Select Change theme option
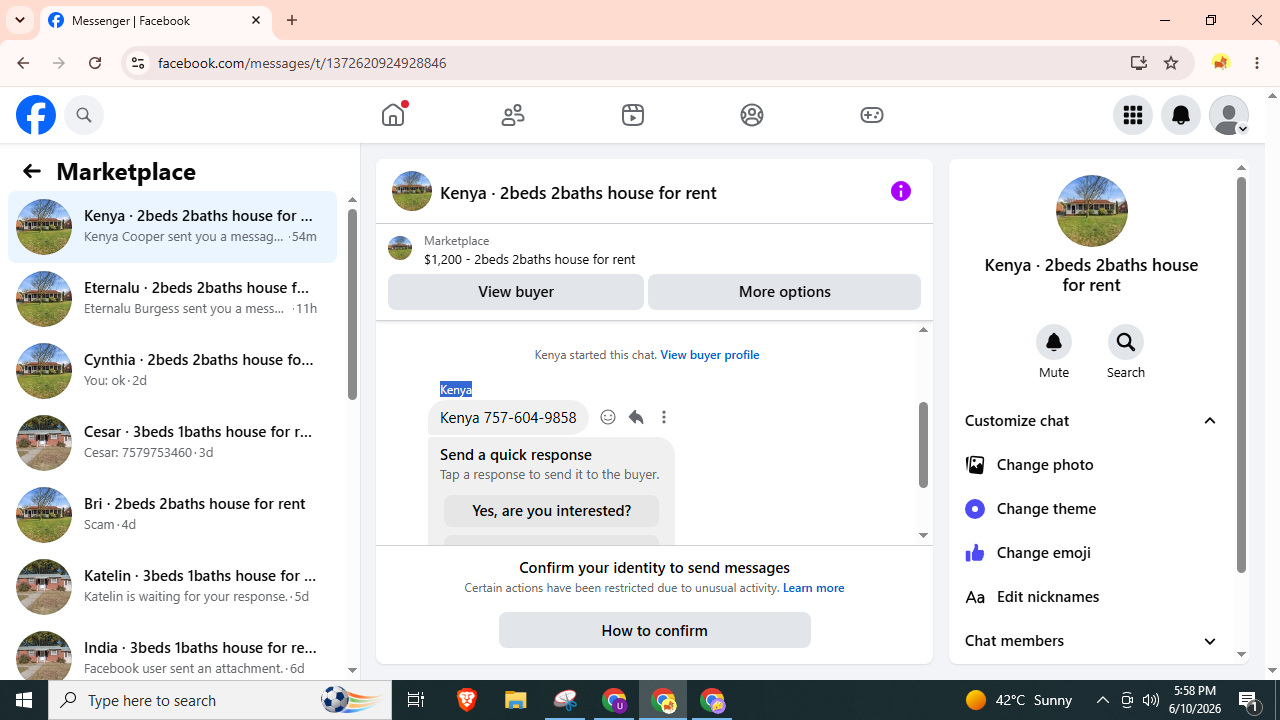The height and width of the screenshot is (720, 1280). click(1091, 509)
